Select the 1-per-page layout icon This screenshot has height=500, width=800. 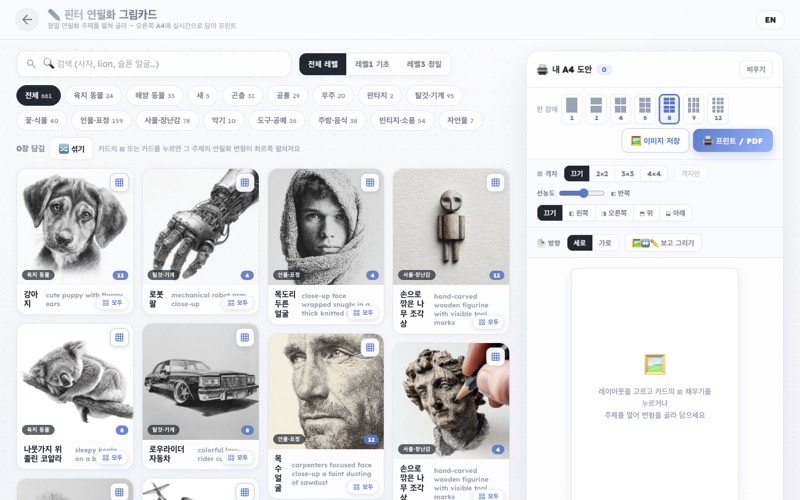(571, 109)
